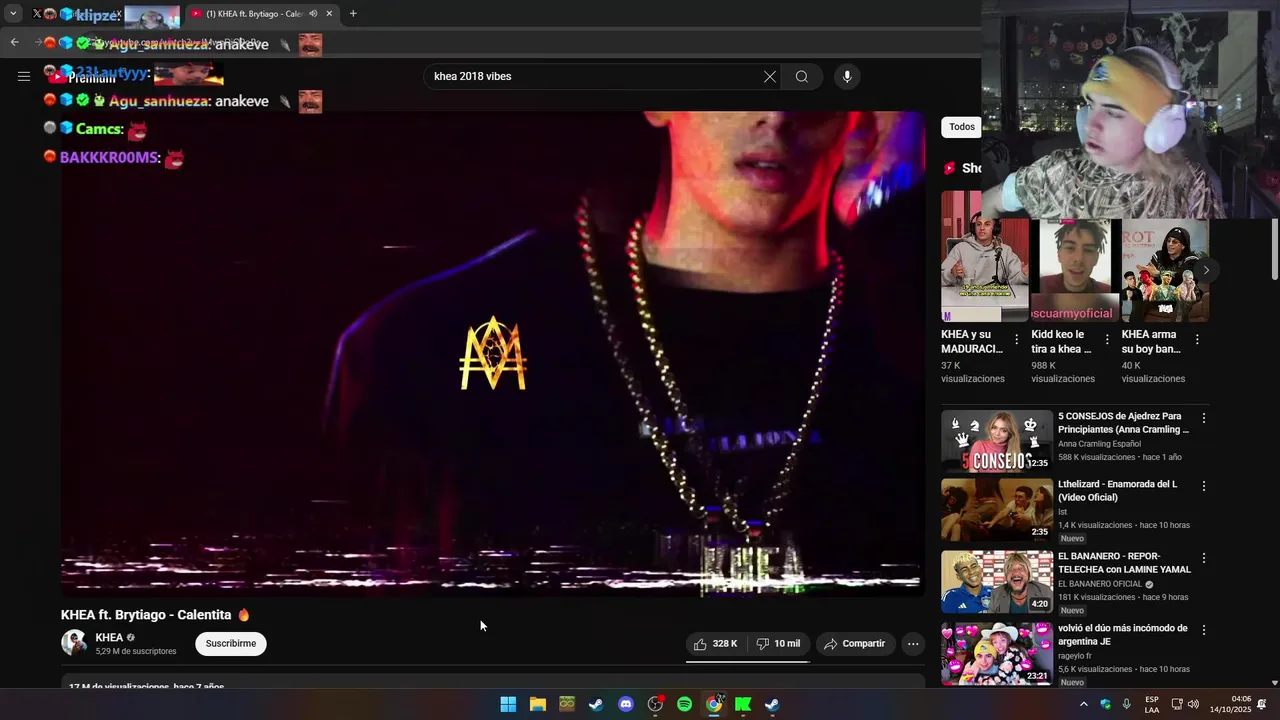This screenshot has height=720, width=1280.
Task: Subscribe to KHEA with Suscribirme
Action: tap(231, 644)
